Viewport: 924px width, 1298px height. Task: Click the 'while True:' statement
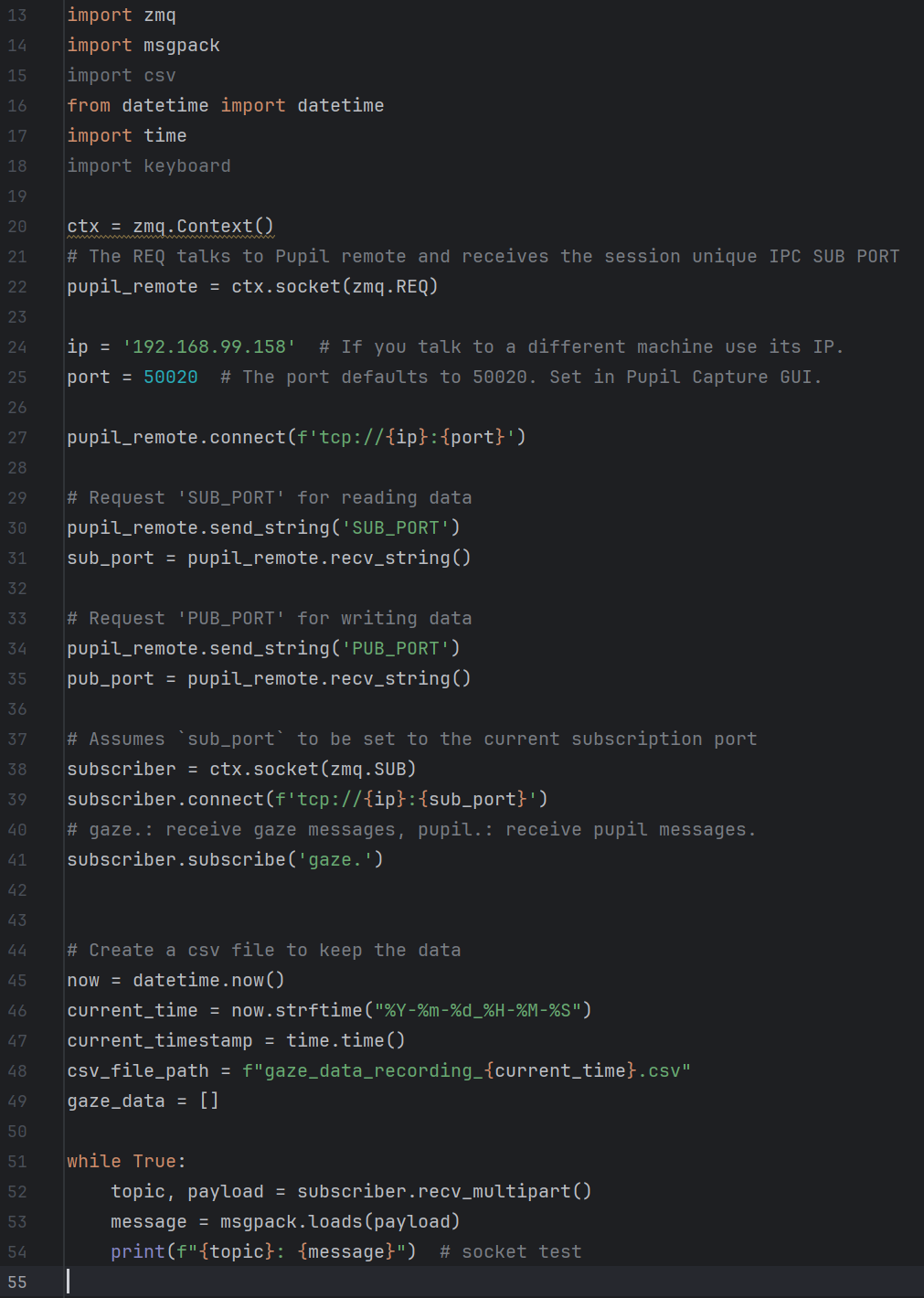127,1162
